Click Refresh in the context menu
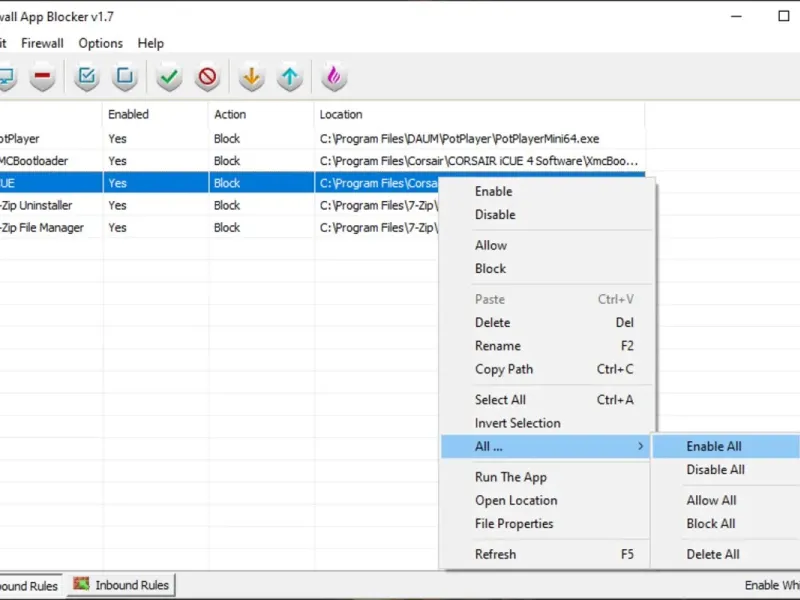 [495, 554]
